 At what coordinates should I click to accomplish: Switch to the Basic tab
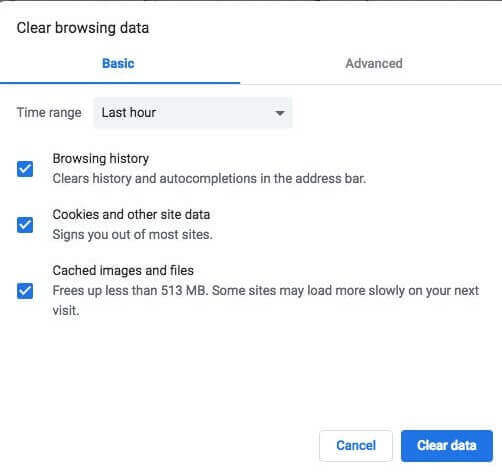pos(118,63)
